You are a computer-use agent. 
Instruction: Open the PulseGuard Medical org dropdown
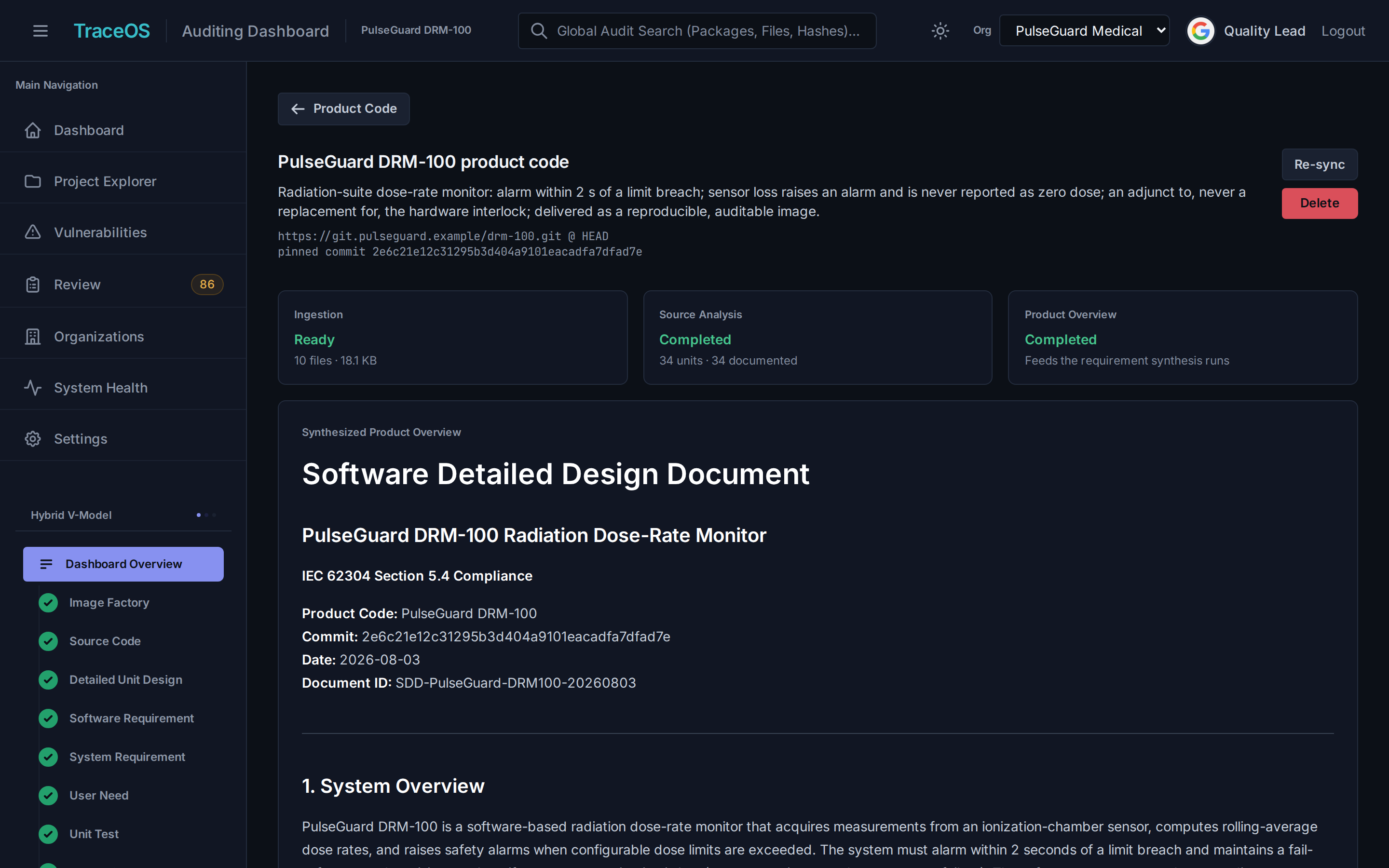pos(1084,31)
